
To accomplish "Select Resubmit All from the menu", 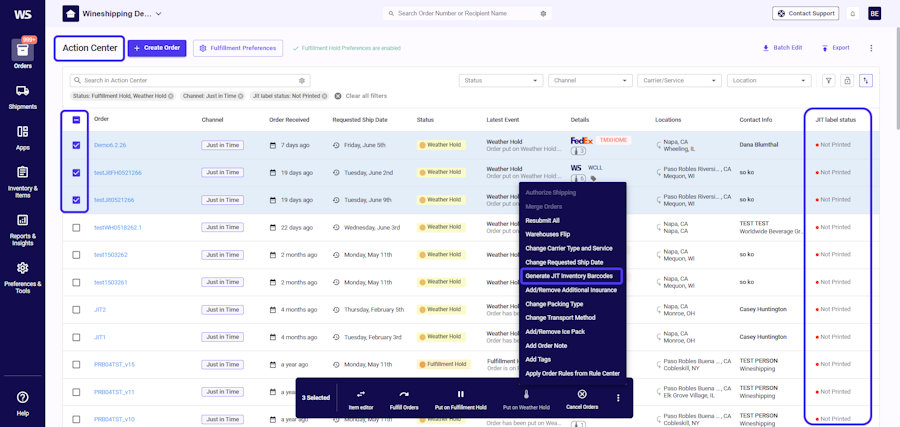I will pos(542,220).
